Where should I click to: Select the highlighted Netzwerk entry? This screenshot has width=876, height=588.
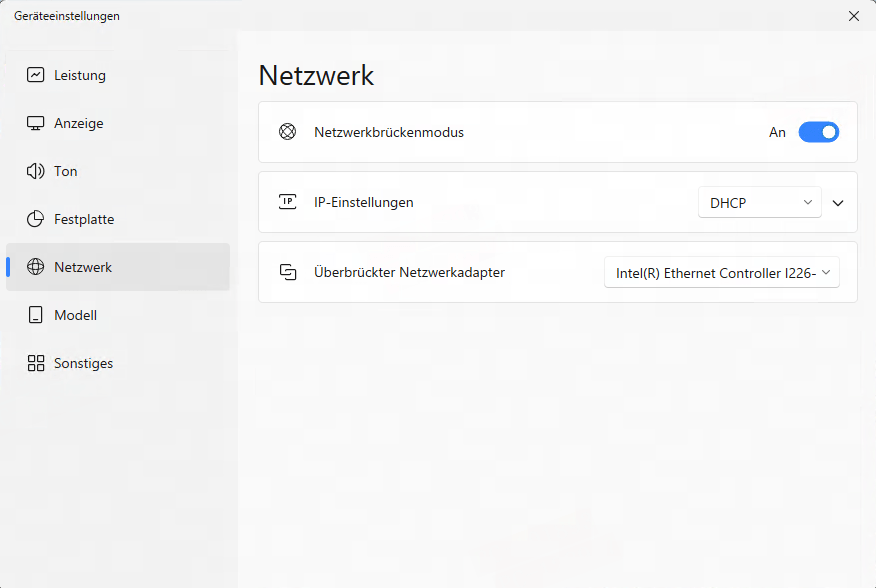(81, 267)
